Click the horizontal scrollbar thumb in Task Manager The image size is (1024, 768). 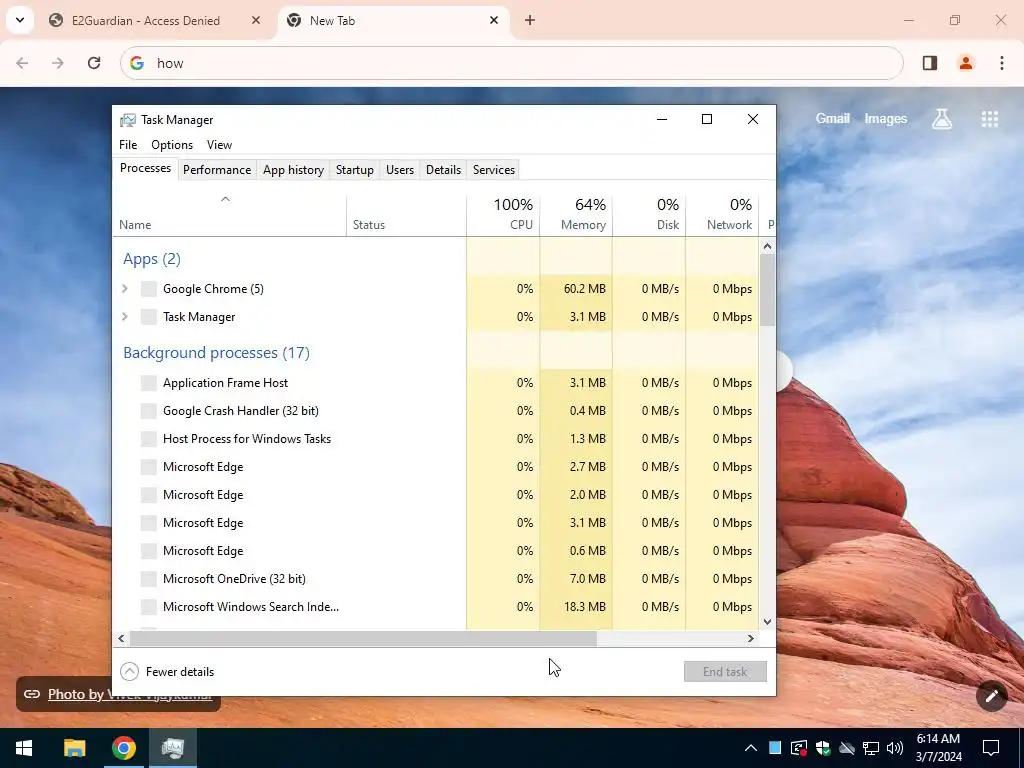coord(363,638)
